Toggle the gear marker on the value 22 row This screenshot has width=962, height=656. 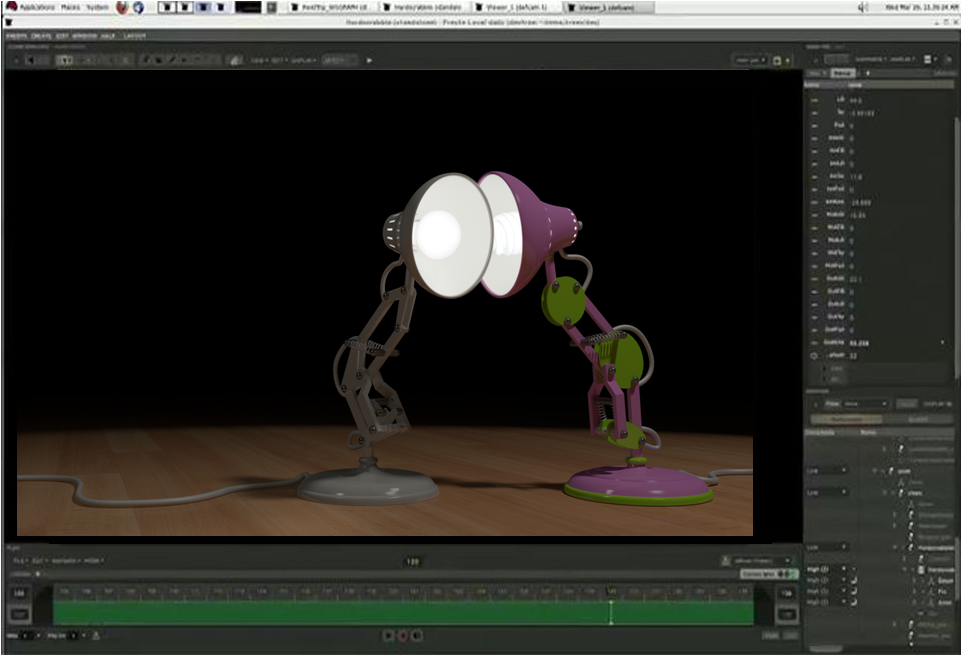click(815, 356)
